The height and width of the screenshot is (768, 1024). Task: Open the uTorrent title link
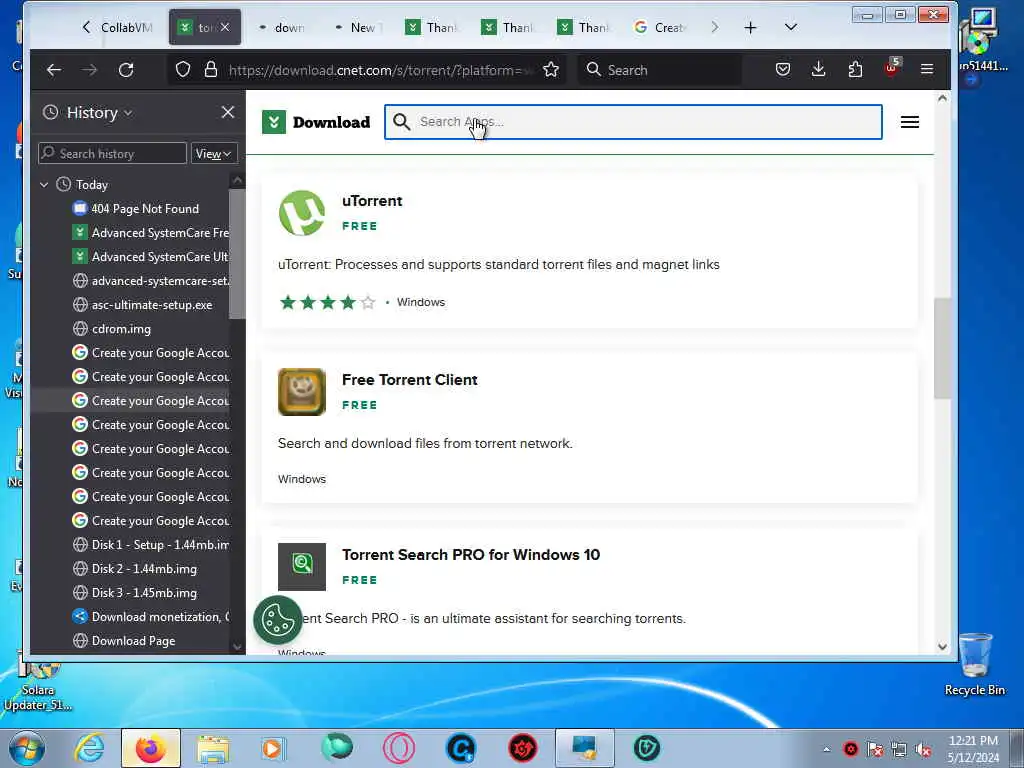pyautogui.click(x=372, y=201)
